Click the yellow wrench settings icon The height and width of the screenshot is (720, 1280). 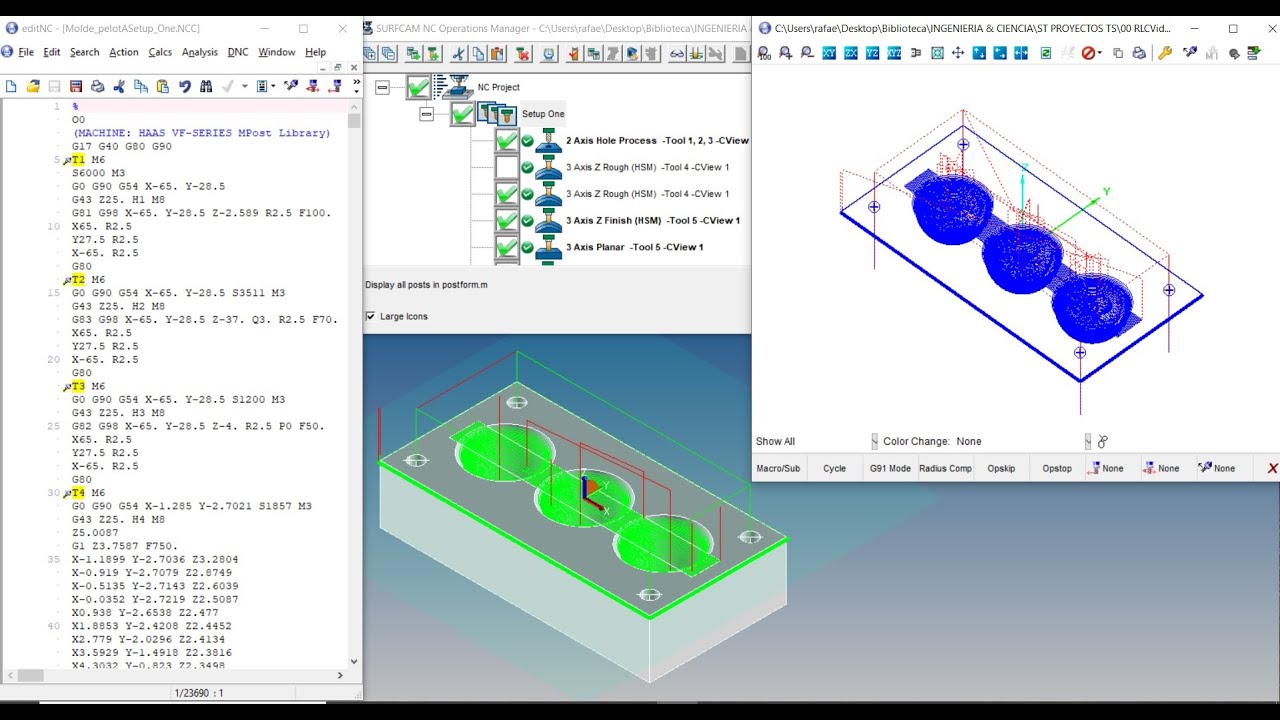coord(1165,54)
